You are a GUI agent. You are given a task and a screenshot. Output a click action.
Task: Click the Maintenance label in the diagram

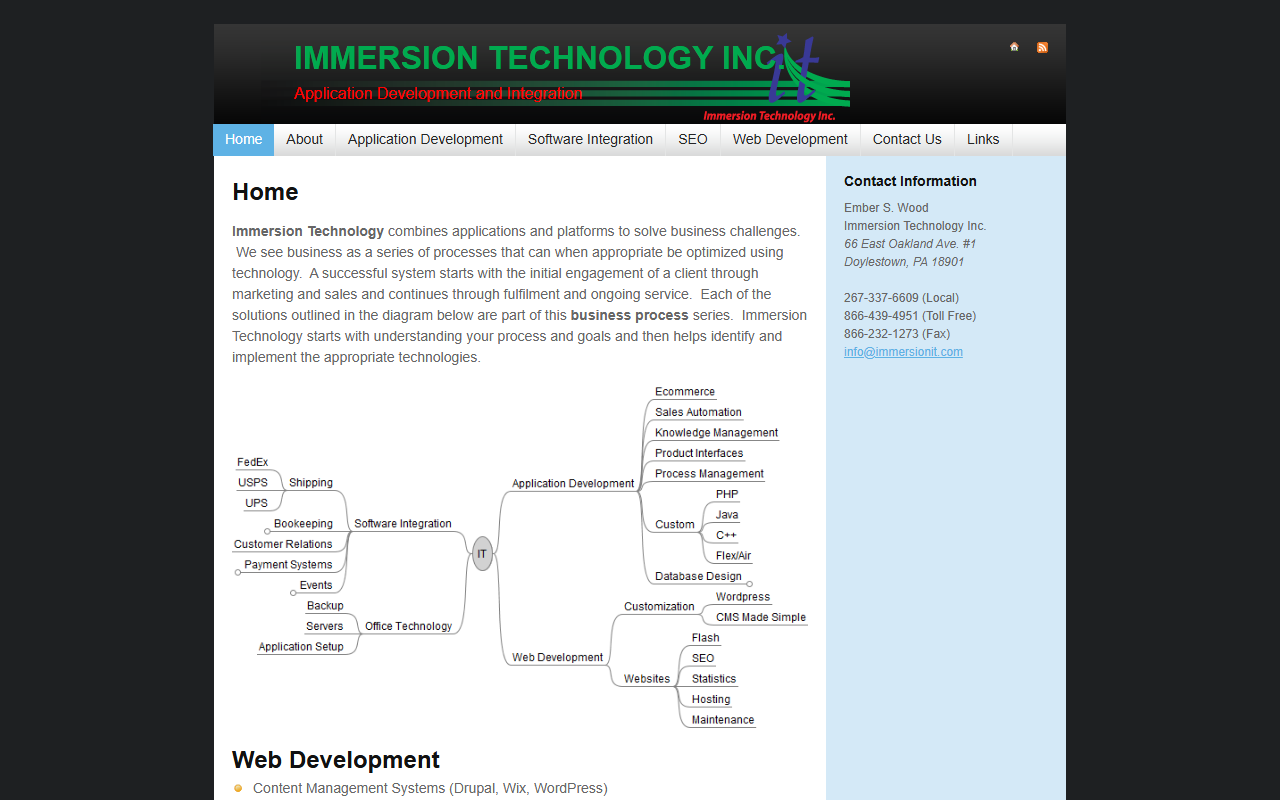[723, 719]
